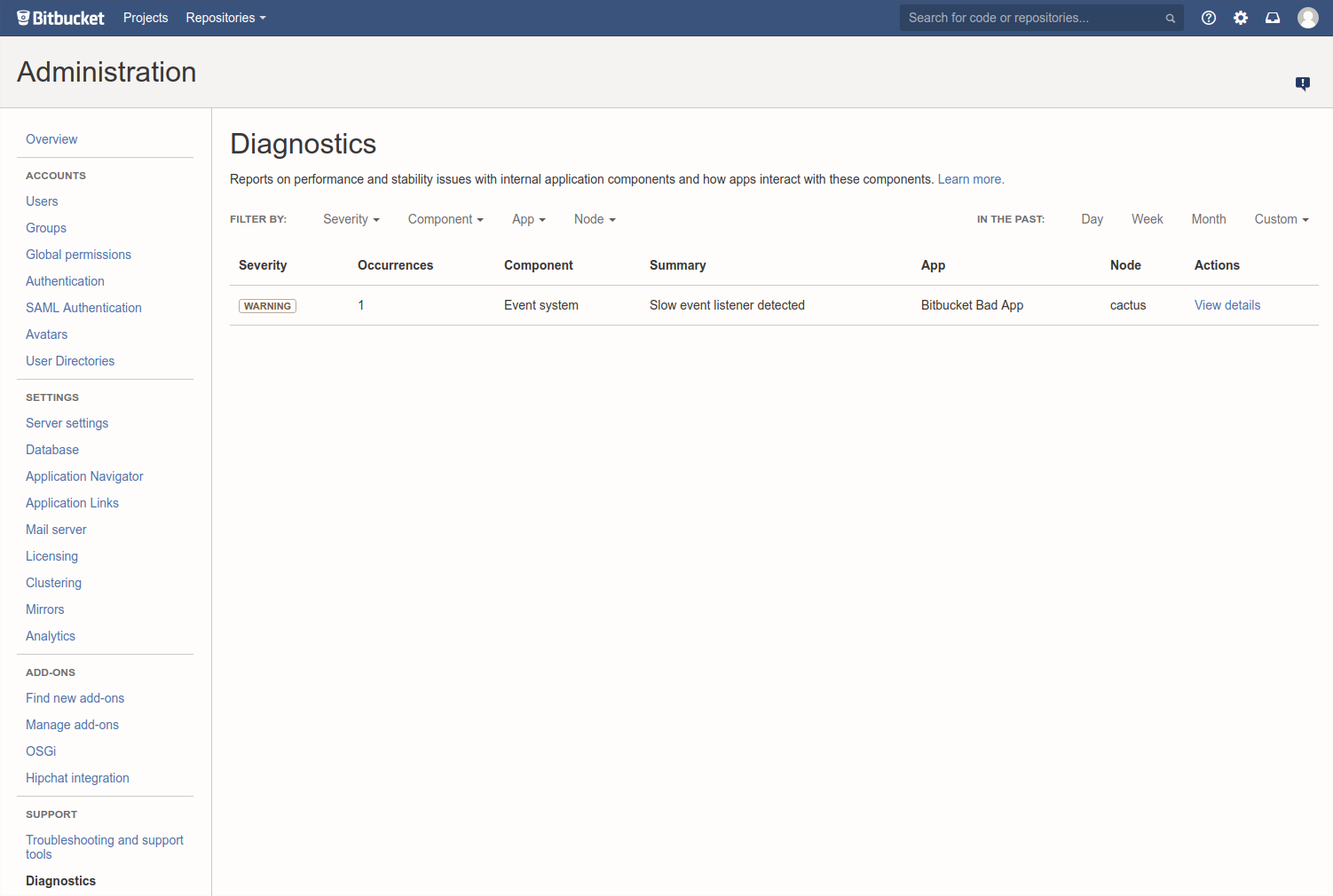This screenshot has height=896, width=1333.
Task: Filter results to the past Month
Action: click(x=1208, y=219)
